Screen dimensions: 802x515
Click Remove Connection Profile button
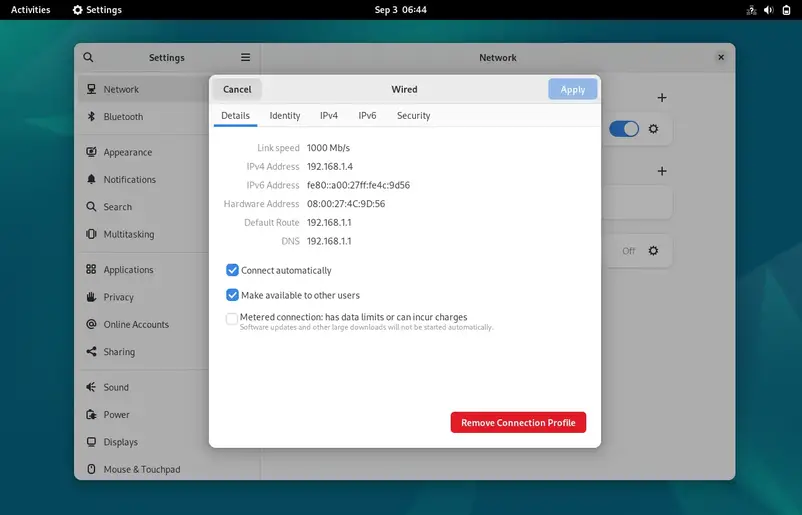click(518, 422)
